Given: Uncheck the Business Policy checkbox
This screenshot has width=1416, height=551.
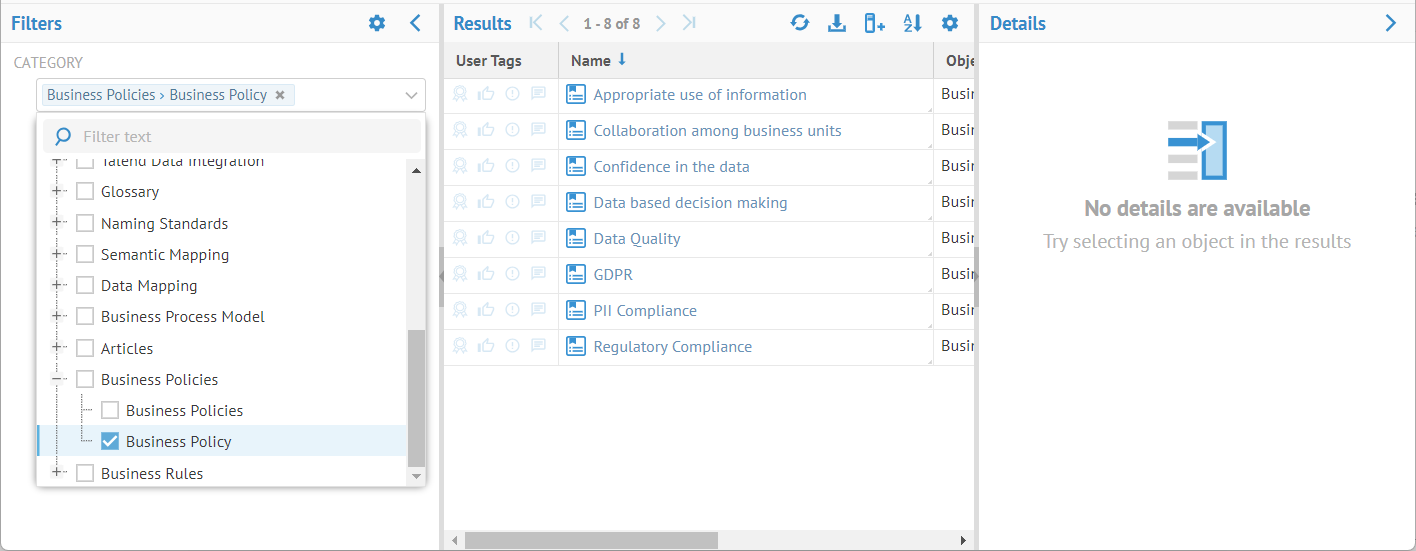Looking at the screenshot, I should click(110, 442).
